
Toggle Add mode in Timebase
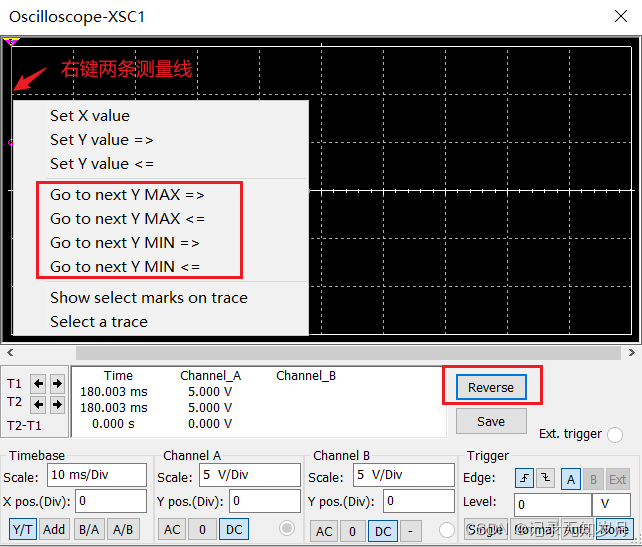click(54, 529)
